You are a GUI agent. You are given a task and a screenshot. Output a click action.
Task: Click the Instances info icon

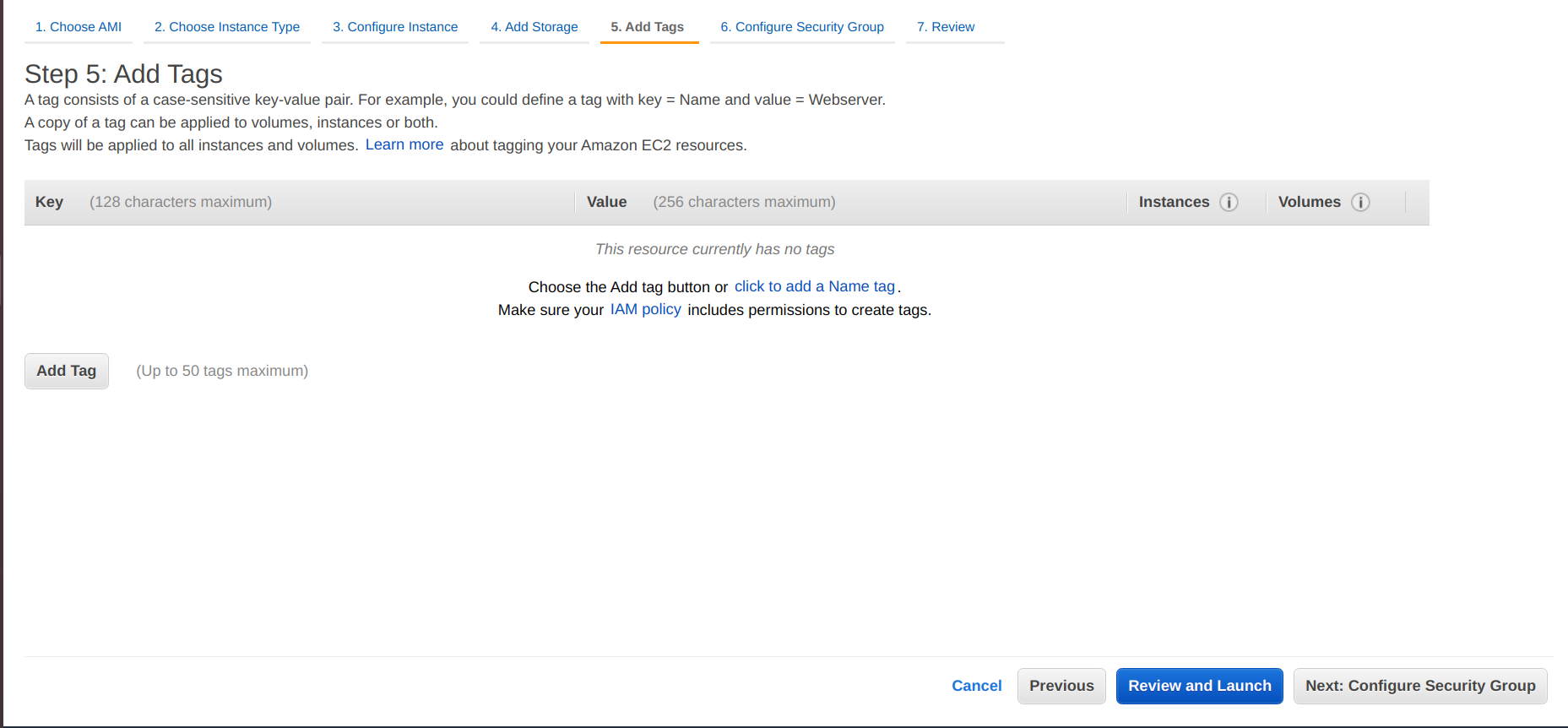coord(1229,203)
